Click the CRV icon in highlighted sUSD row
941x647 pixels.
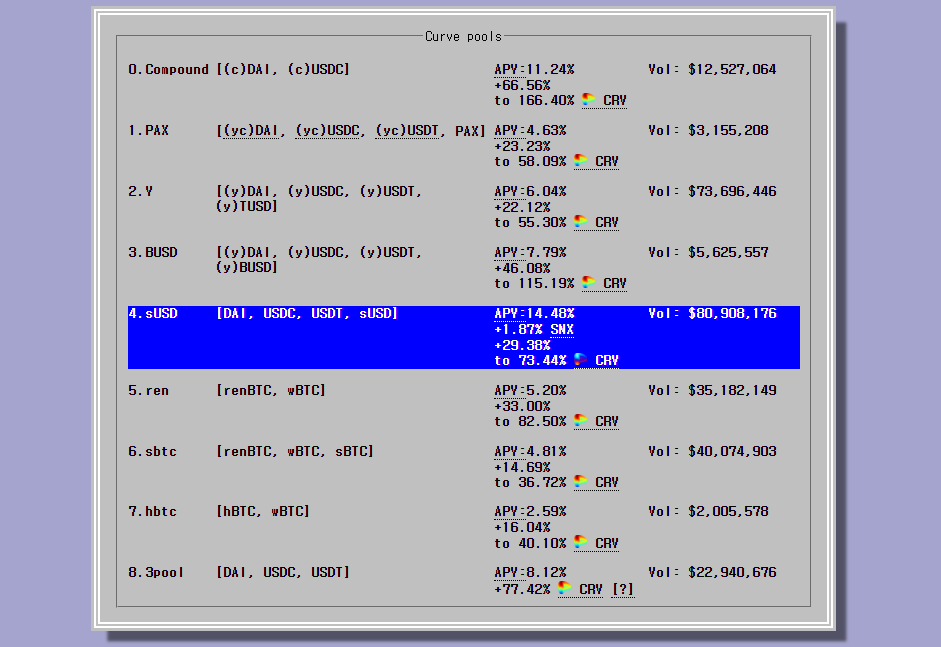(581, 360)
